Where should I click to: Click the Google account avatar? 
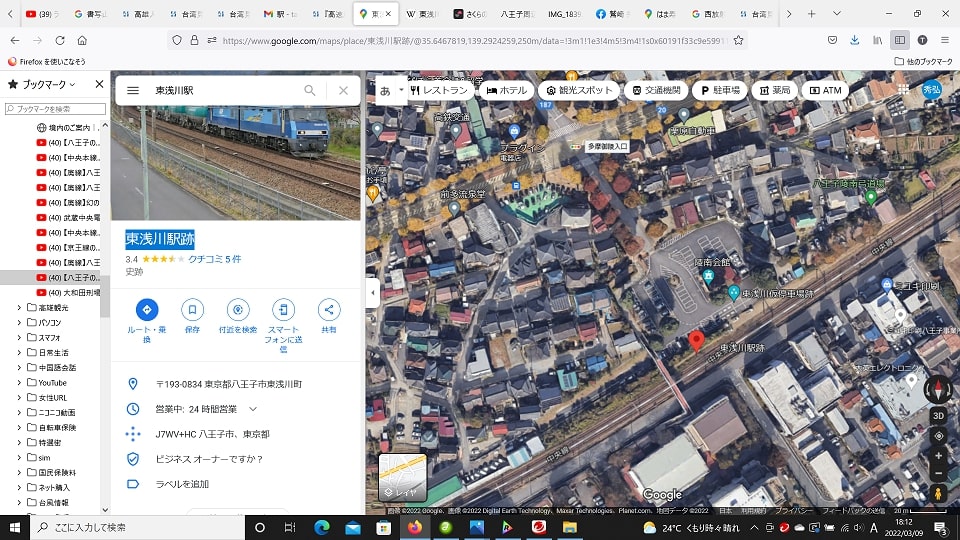coord(931,89)
